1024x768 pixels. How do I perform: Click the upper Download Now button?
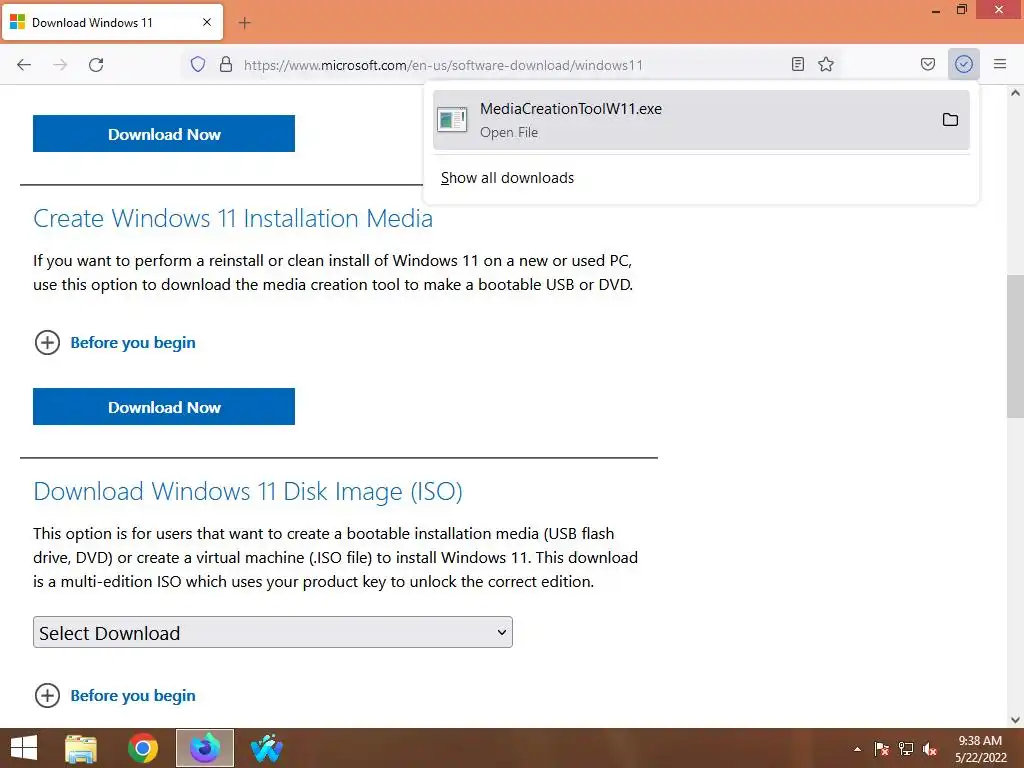click(164, 134)
